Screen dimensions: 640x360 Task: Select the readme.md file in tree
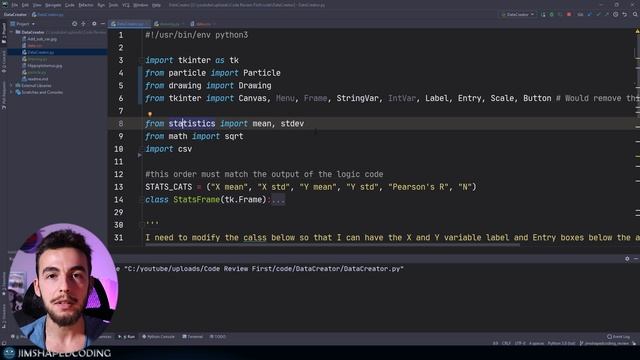click(38, 79)
